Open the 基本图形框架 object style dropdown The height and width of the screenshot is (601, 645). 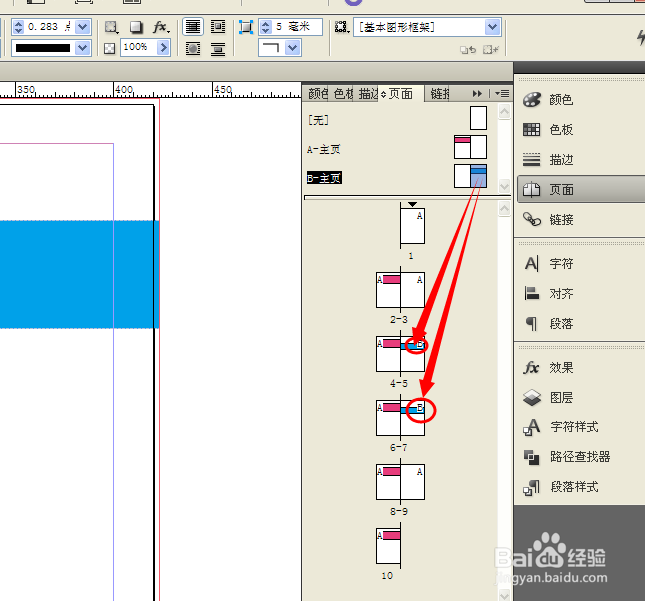coord(492,27)
